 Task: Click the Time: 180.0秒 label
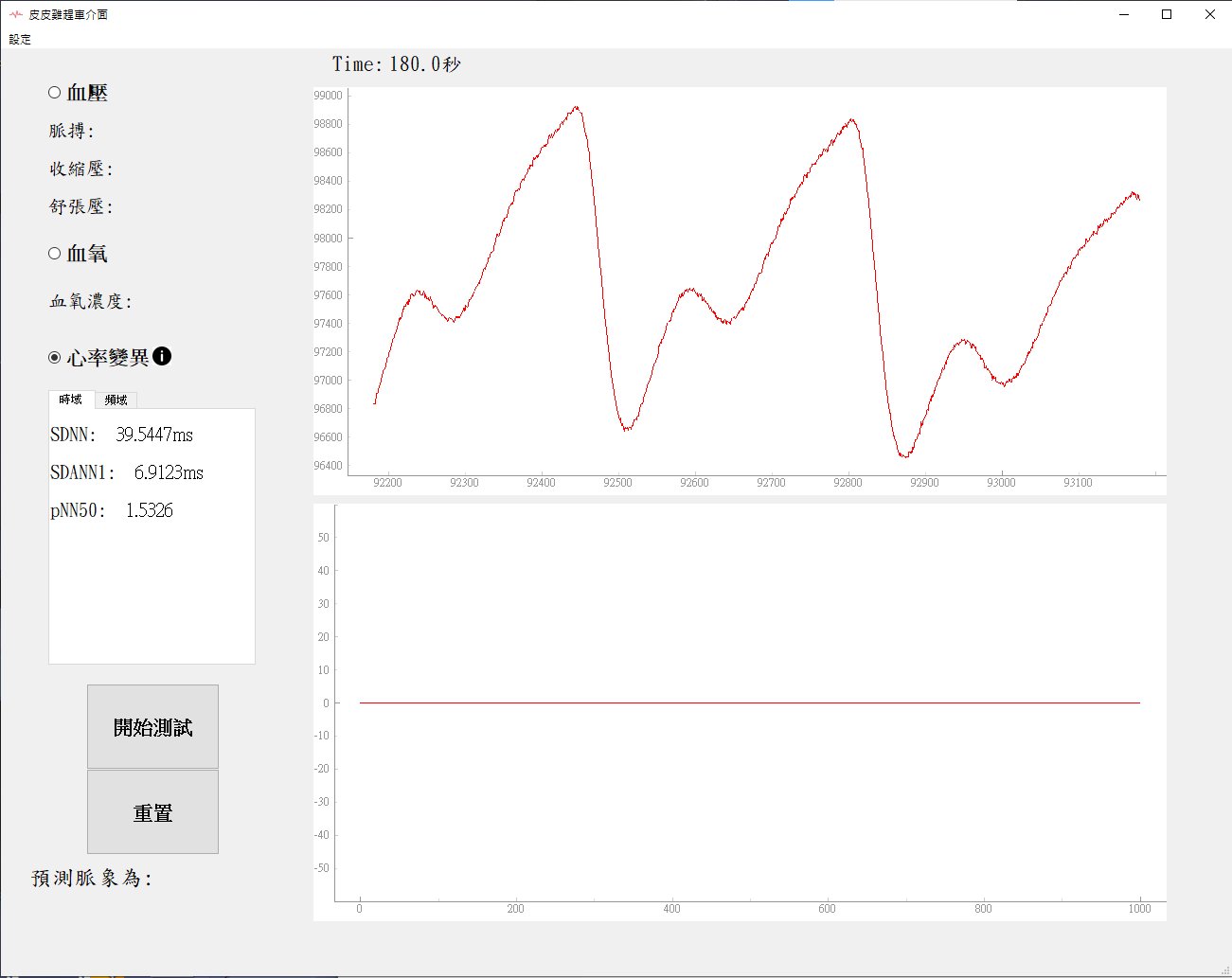(396, 64)
